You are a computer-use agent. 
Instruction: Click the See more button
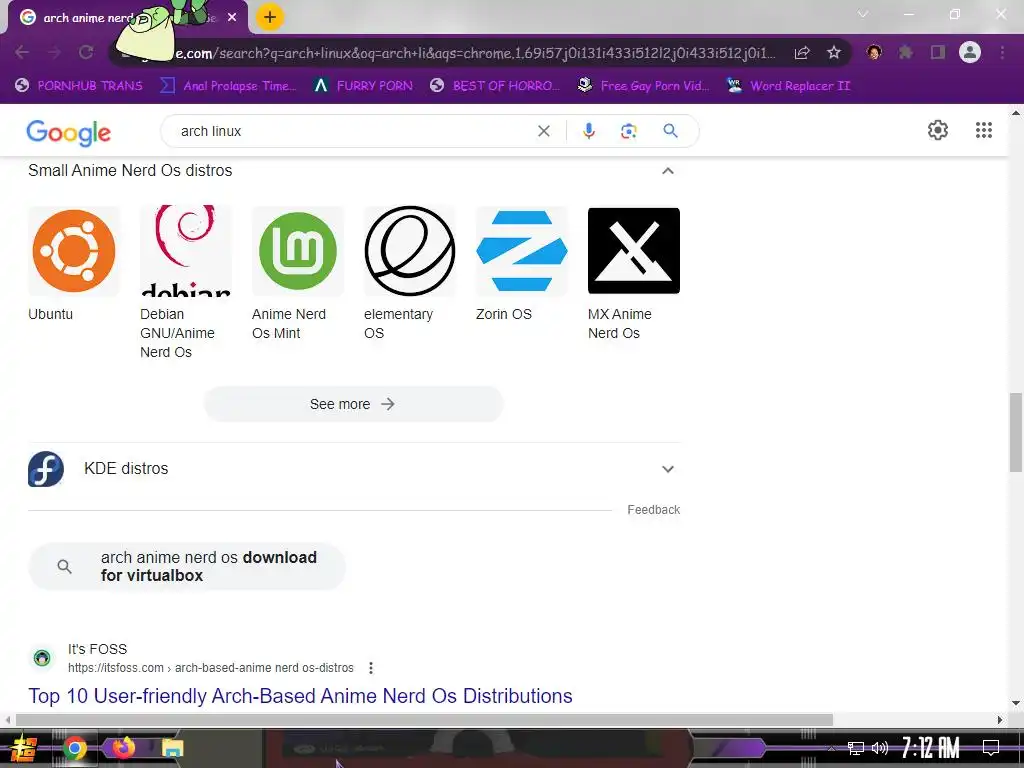click(353, 404)
